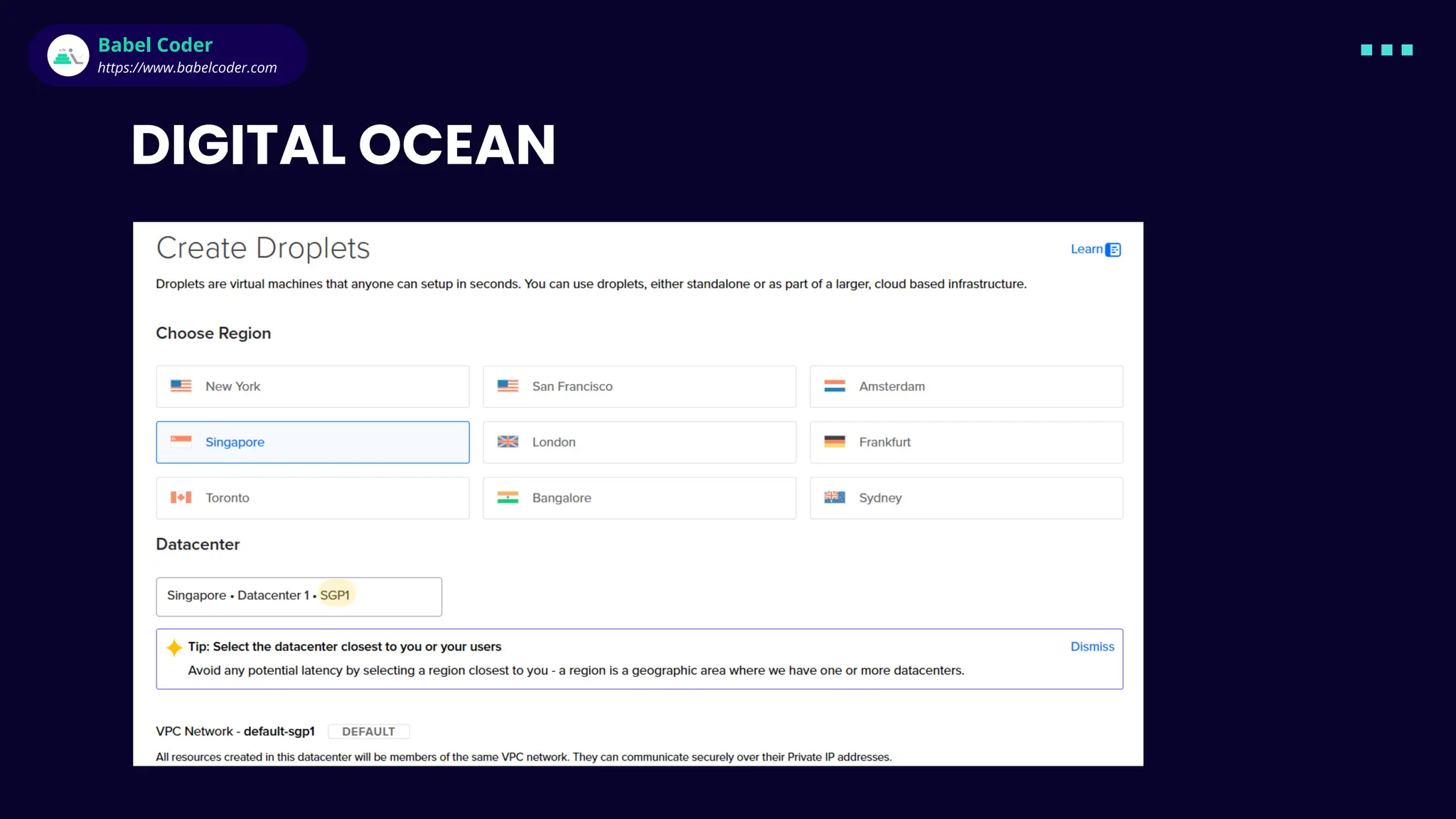The height and width of the screenshot is (819, 1456).
Task: Select the New York region
Action: [313, 386]
